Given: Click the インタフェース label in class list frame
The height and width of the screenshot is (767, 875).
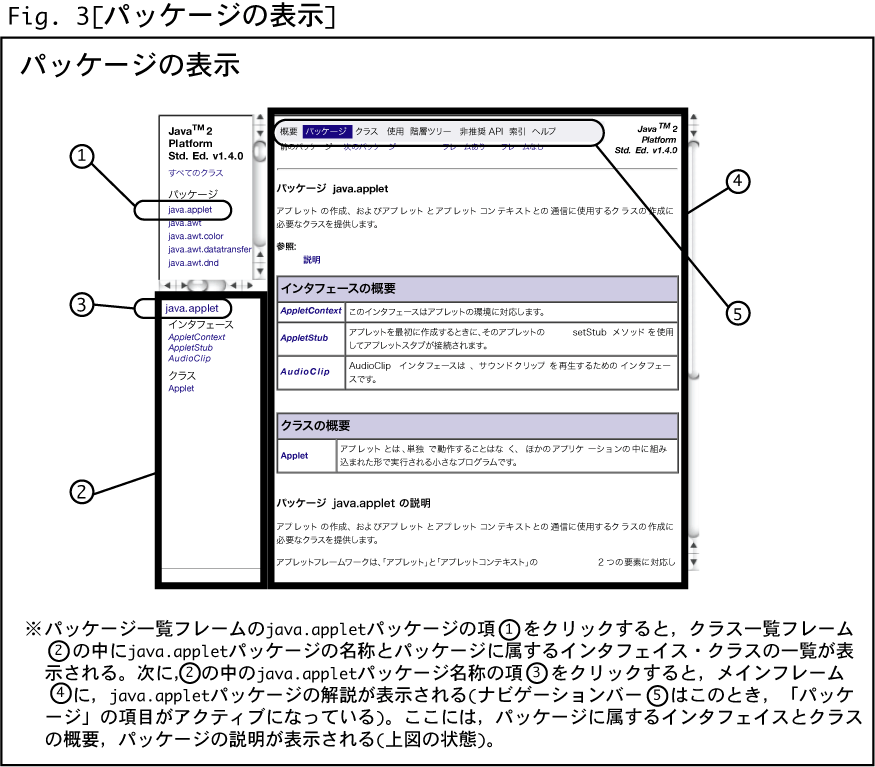Looking at the screenshot, I should [x=201, y=324].
